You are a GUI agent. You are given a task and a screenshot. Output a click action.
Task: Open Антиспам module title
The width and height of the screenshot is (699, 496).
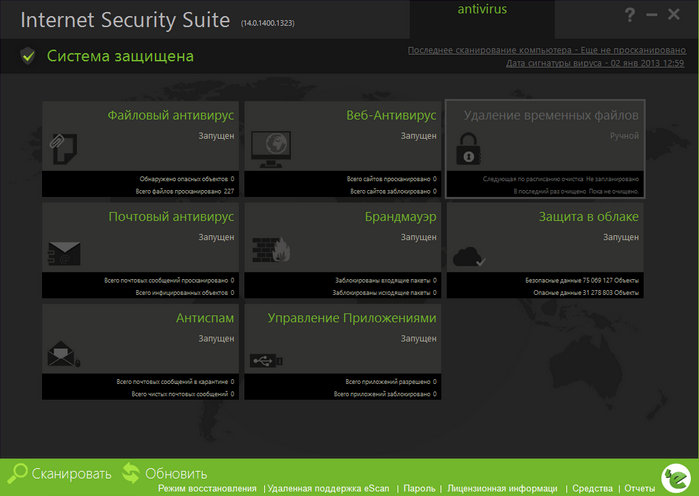(x=205, y=318)
